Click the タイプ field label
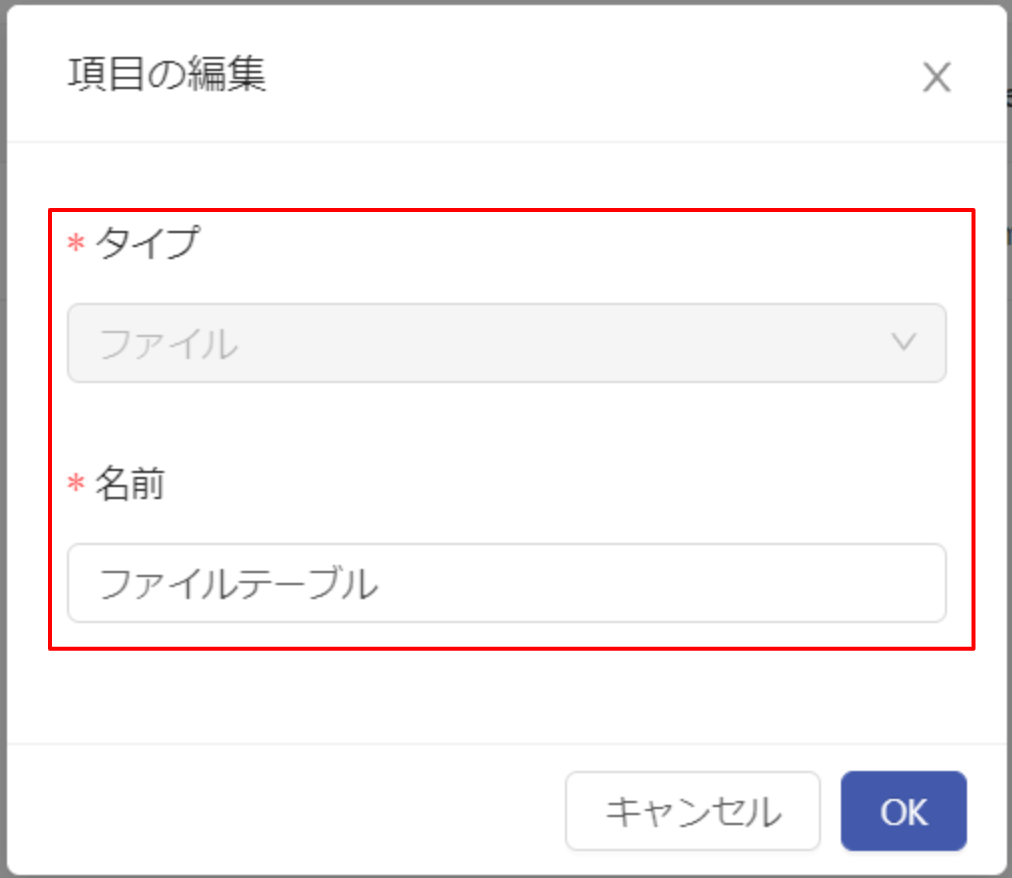The width and height of the screenshot is (1012, 878). tap(148, 243)
